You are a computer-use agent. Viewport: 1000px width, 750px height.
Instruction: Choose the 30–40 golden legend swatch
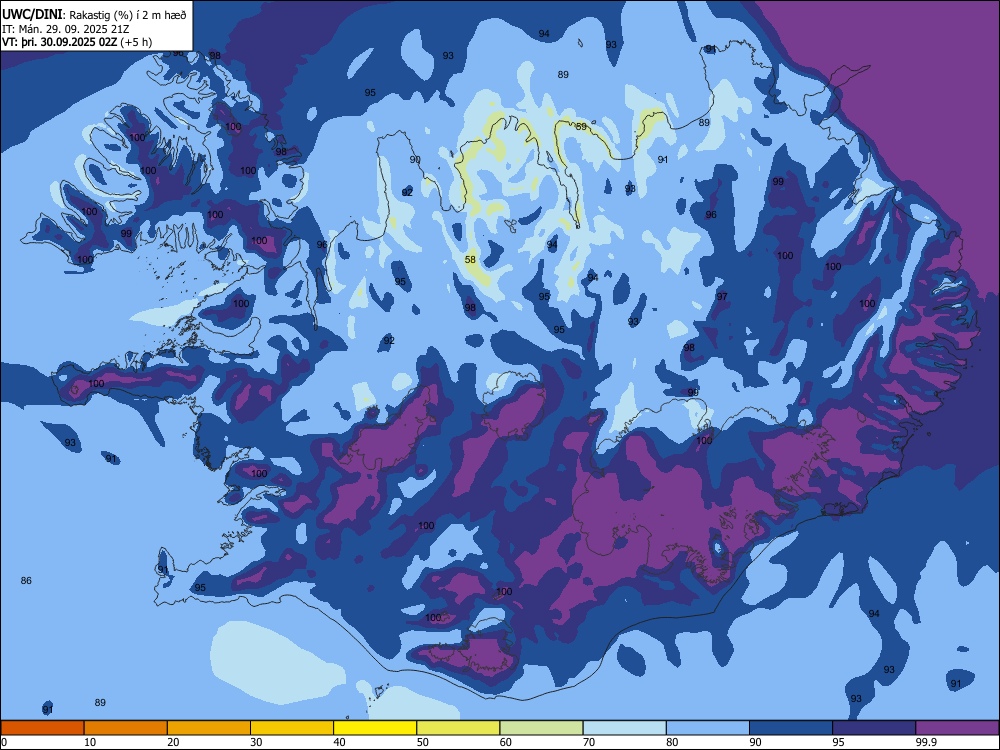point(292,728)
